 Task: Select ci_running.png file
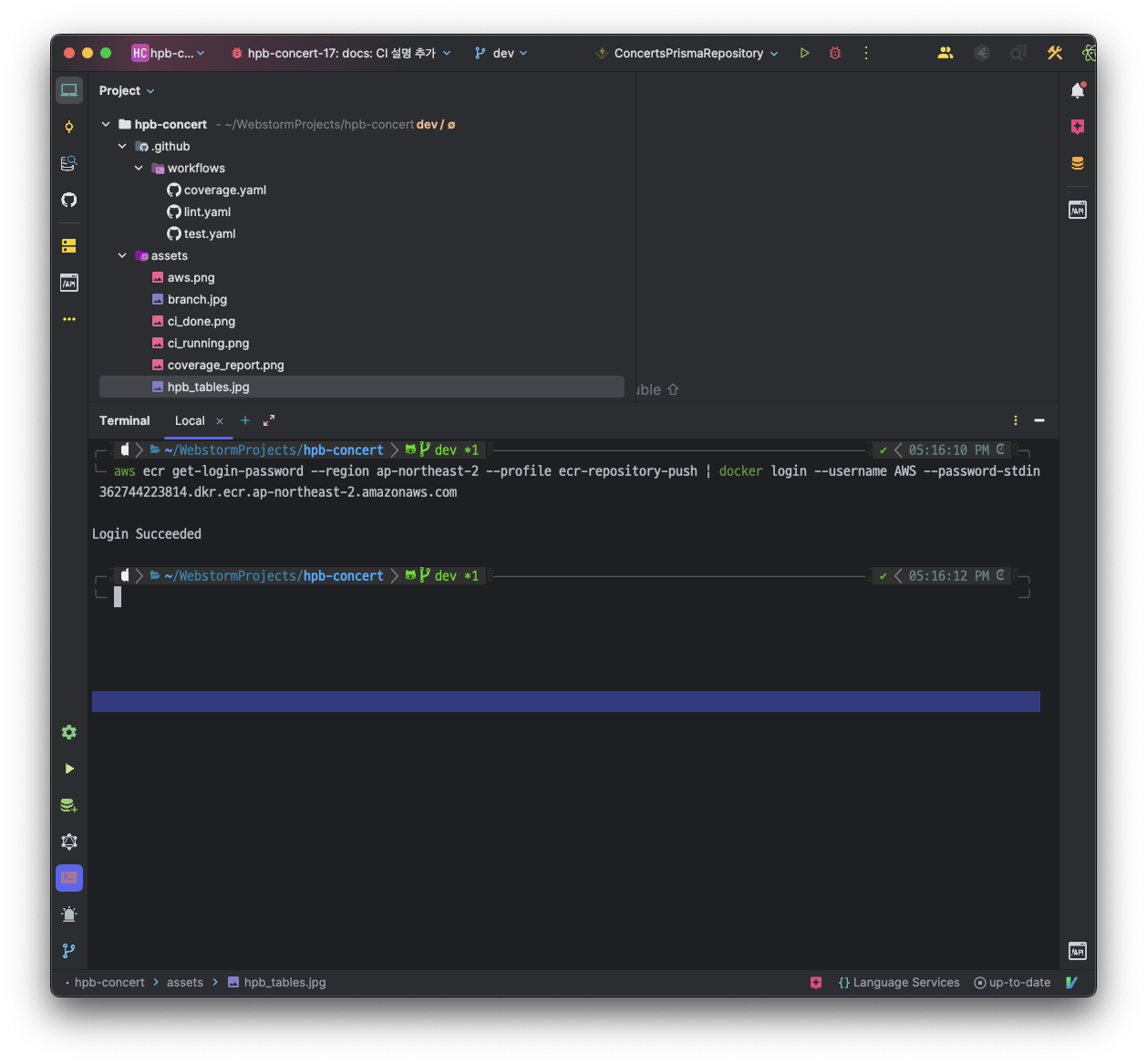[201, 343]
